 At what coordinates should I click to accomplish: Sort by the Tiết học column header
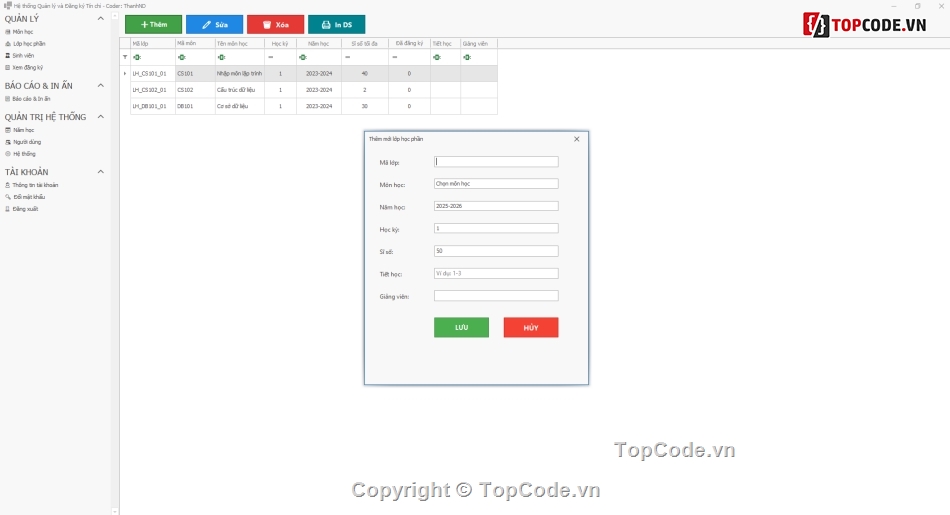point(445,44)
